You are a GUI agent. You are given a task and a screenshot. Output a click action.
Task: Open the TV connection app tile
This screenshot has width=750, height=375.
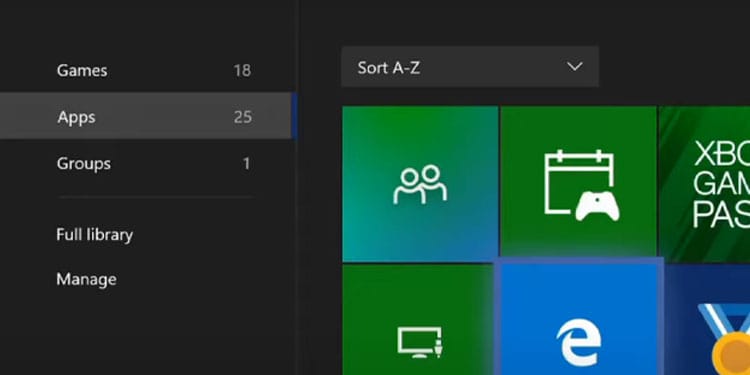418,320
